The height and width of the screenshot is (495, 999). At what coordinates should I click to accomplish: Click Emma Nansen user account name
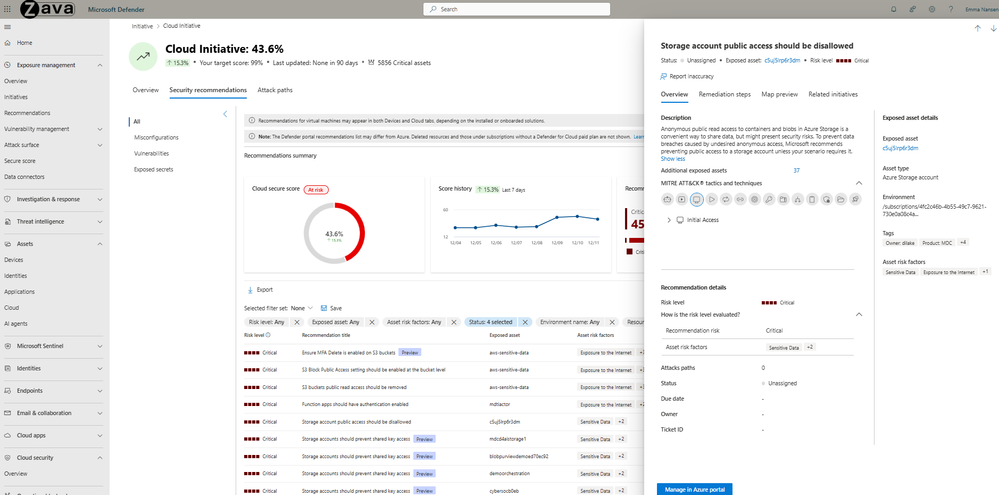982,10
